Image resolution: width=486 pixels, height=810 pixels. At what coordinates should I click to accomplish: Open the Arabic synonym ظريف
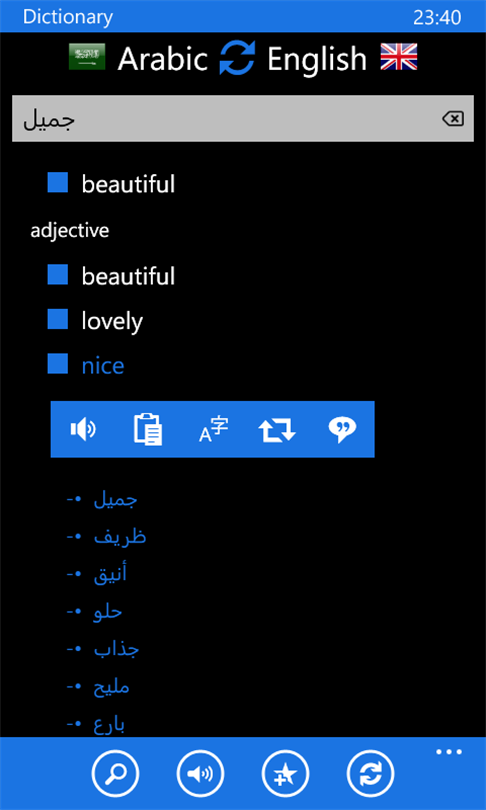click(120, 537)
